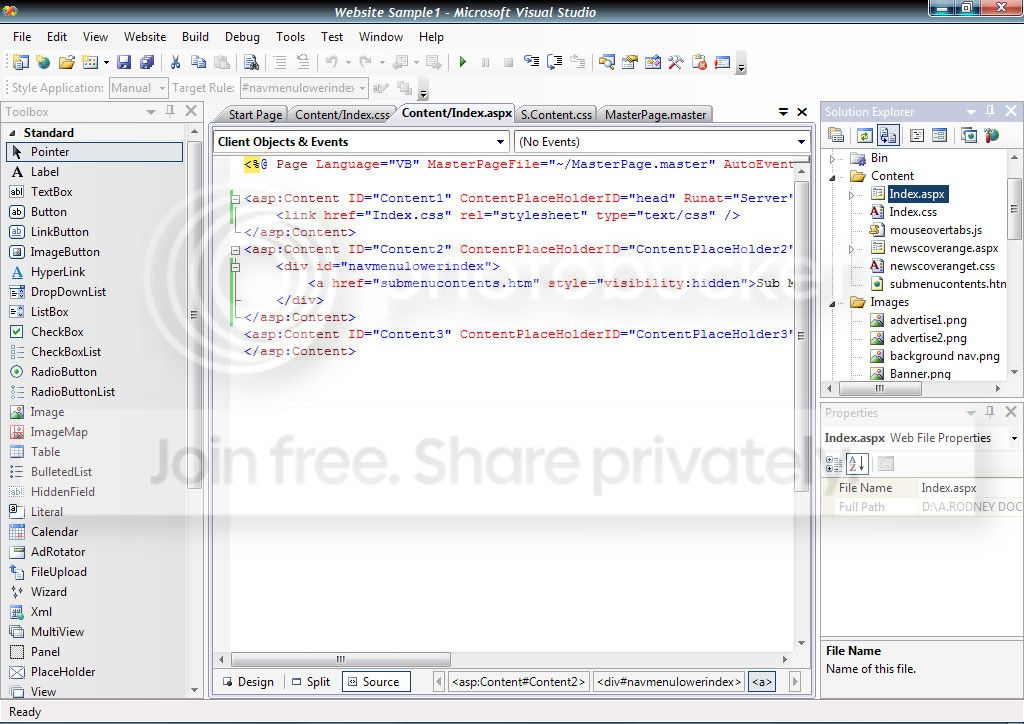The width and height of the screenshot is (1024, 724).
Task: Switch editor to Source view
Action: tap(375, 682)
